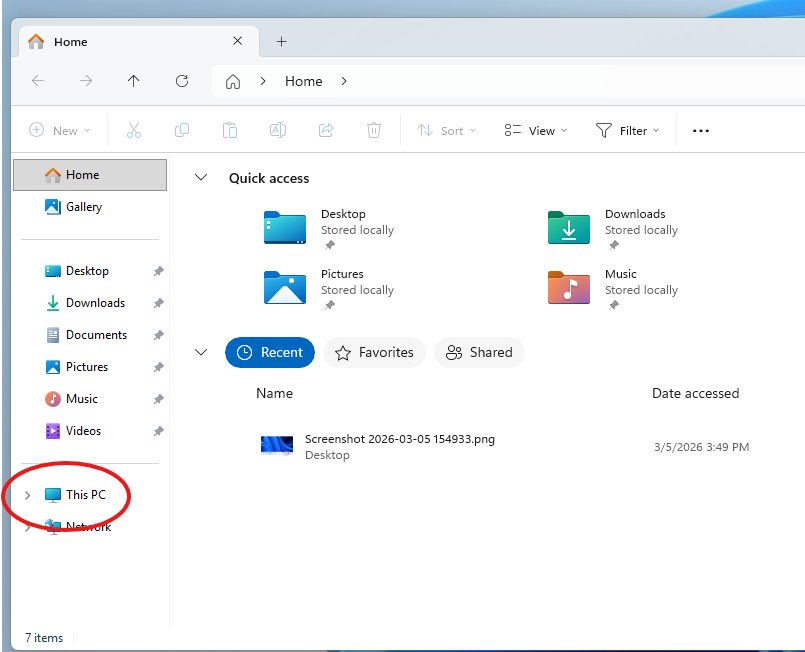Click the Share icon in the toolbar
Screen dimensions: 805x652
[x=325, y=130]
